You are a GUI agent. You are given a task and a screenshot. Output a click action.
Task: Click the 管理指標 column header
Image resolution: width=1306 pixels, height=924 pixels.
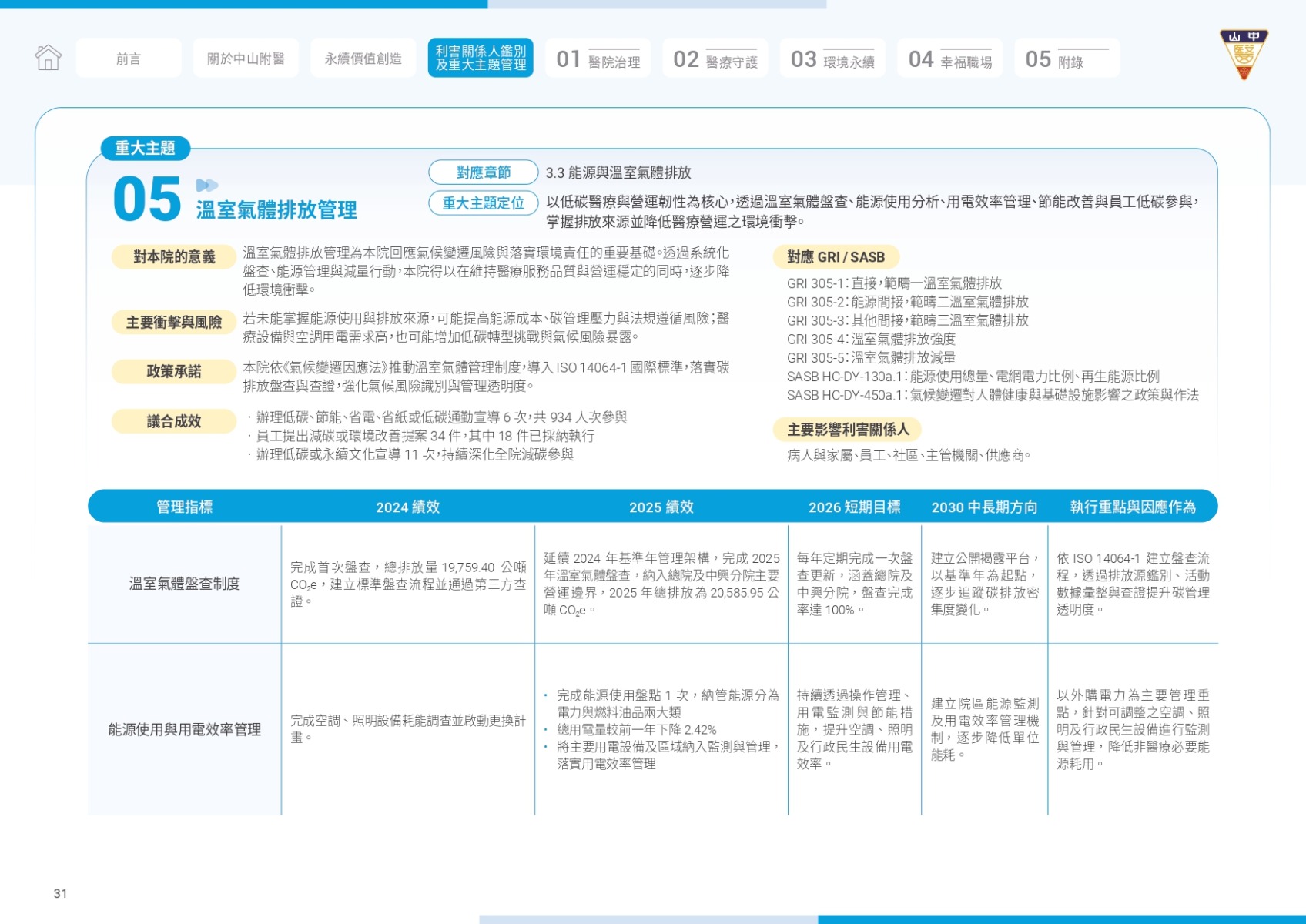(x=185, y=507)
